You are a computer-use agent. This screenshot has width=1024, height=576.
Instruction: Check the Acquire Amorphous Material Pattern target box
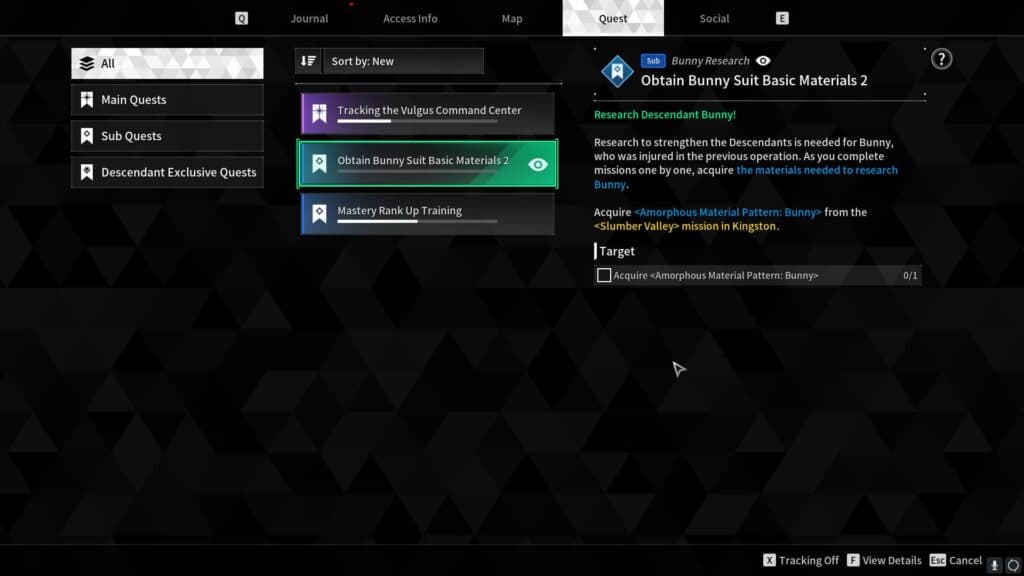tap(604, 275)
